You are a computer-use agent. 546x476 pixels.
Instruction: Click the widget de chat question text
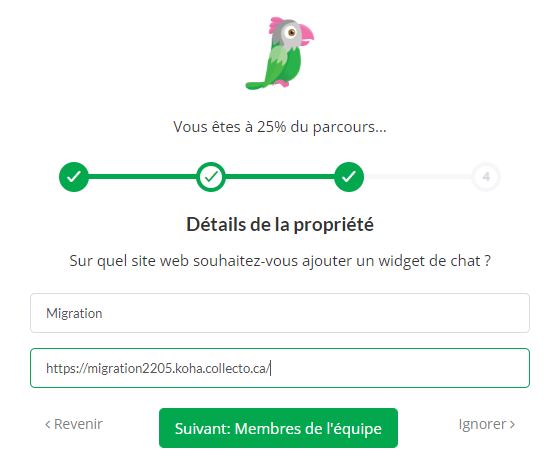point(280,261)
